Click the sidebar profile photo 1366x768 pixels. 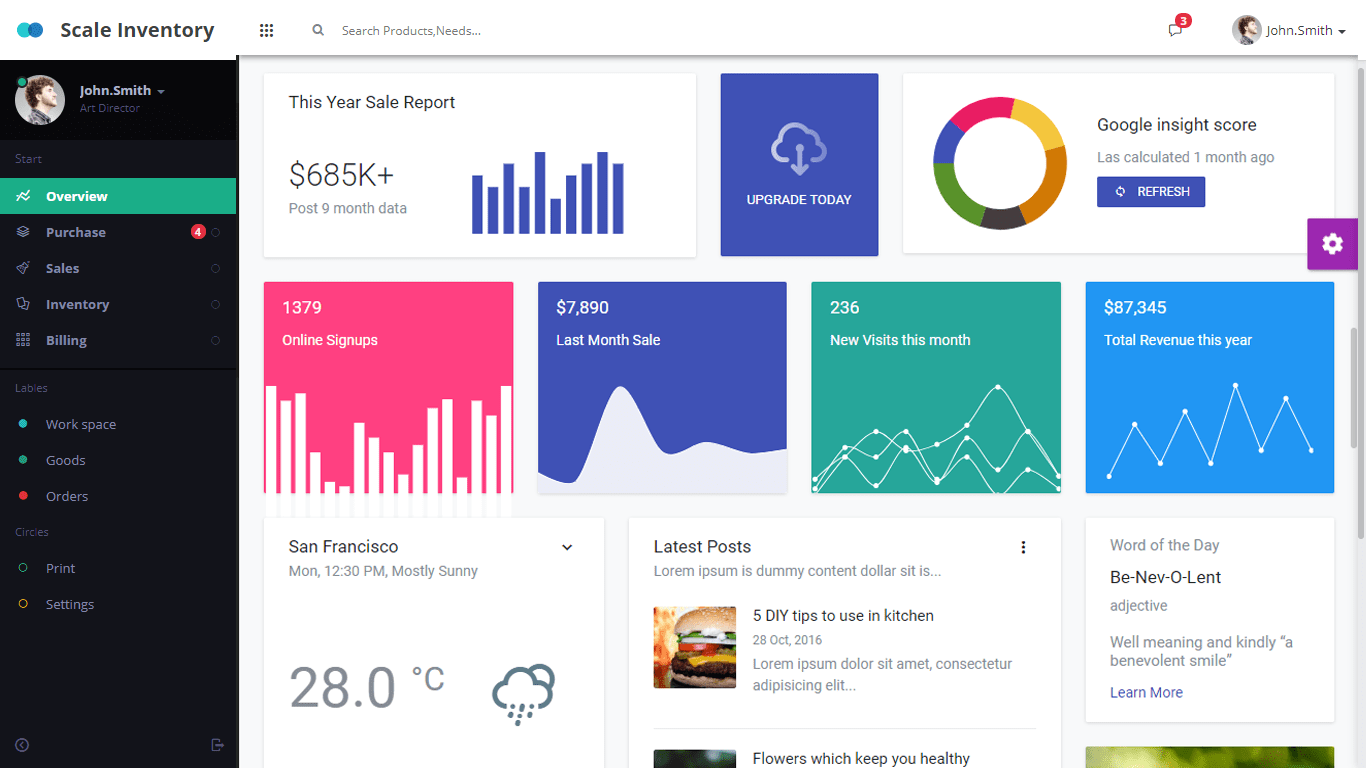(x=40, y=100)
